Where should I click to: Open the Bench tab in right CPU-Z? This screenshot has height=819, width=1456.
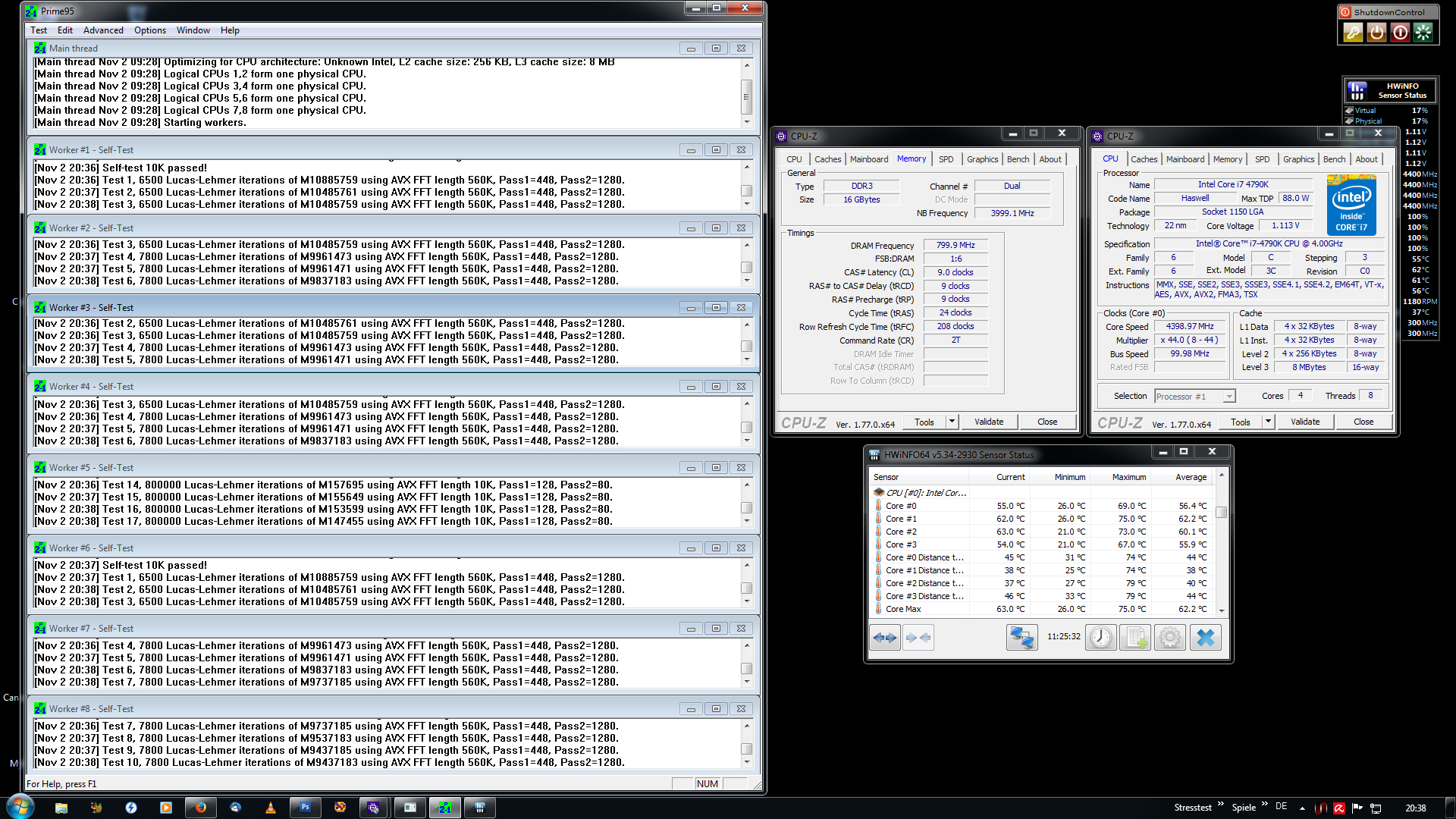1334,159
